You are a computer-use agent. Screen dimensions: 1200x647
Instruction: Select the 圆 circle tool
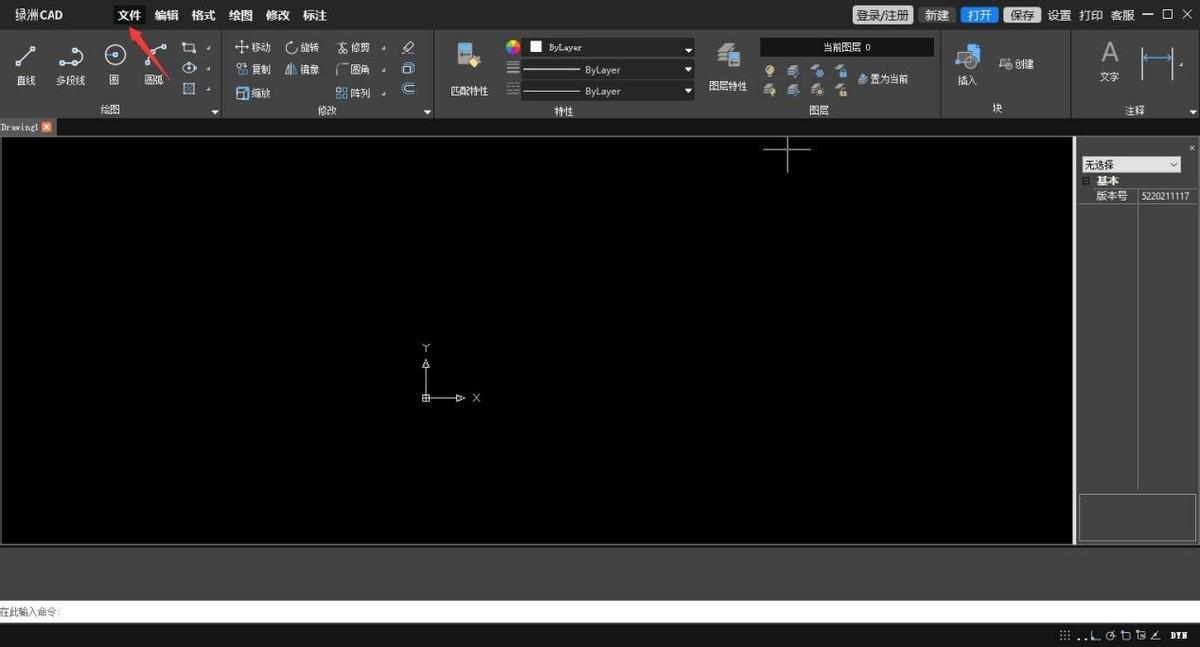coord(114,64)
